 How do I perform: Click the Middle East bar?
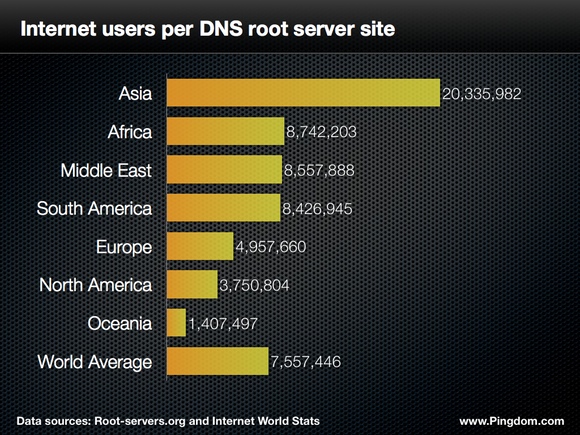pyautogui.click(x=225, y=169)
